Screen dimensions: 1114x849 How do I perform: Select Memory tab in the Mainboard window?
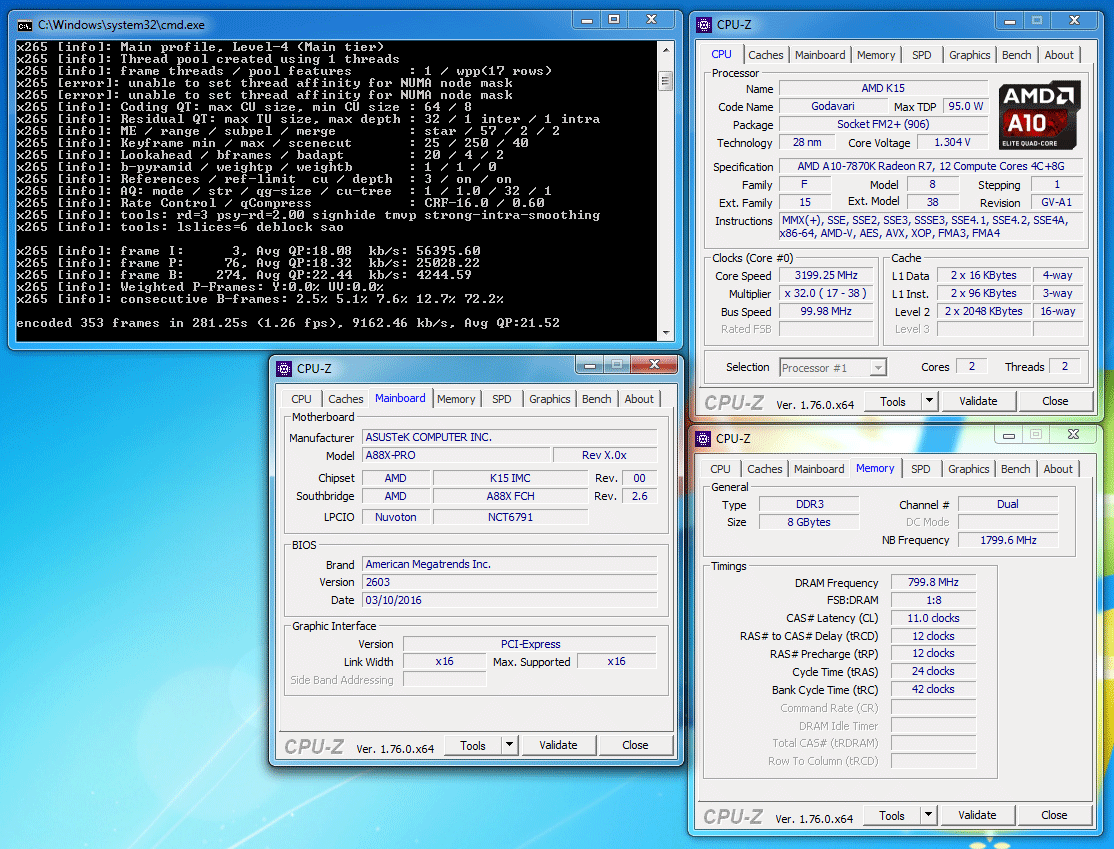pos(455,399)
